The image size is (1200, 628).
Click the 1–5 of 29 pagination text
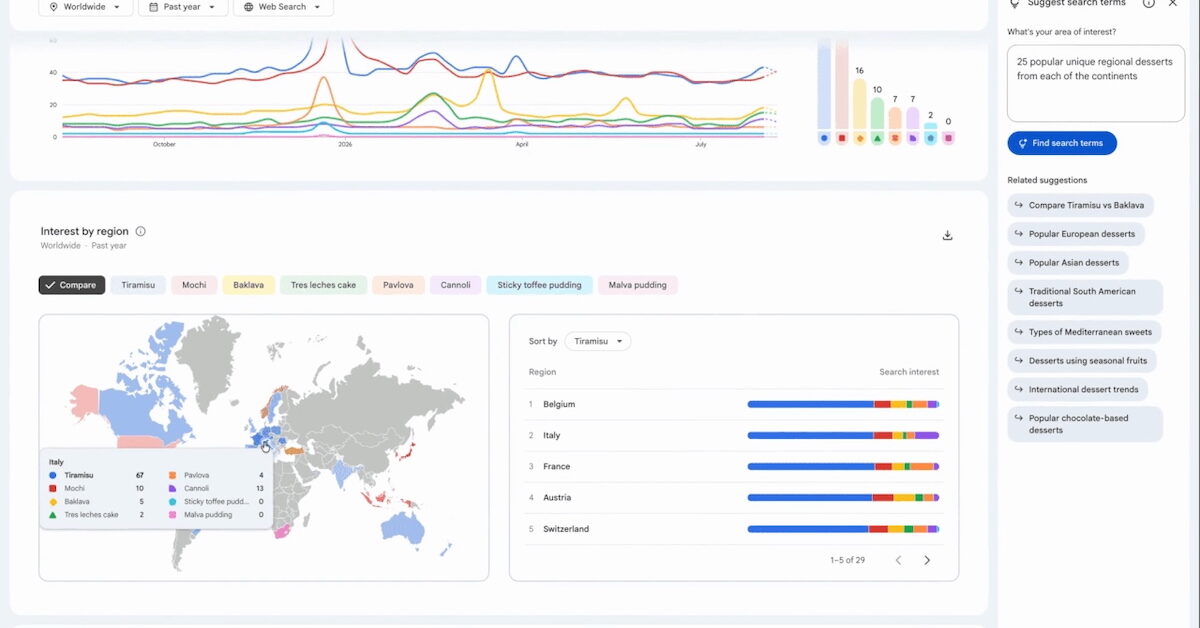pos(848,560)
